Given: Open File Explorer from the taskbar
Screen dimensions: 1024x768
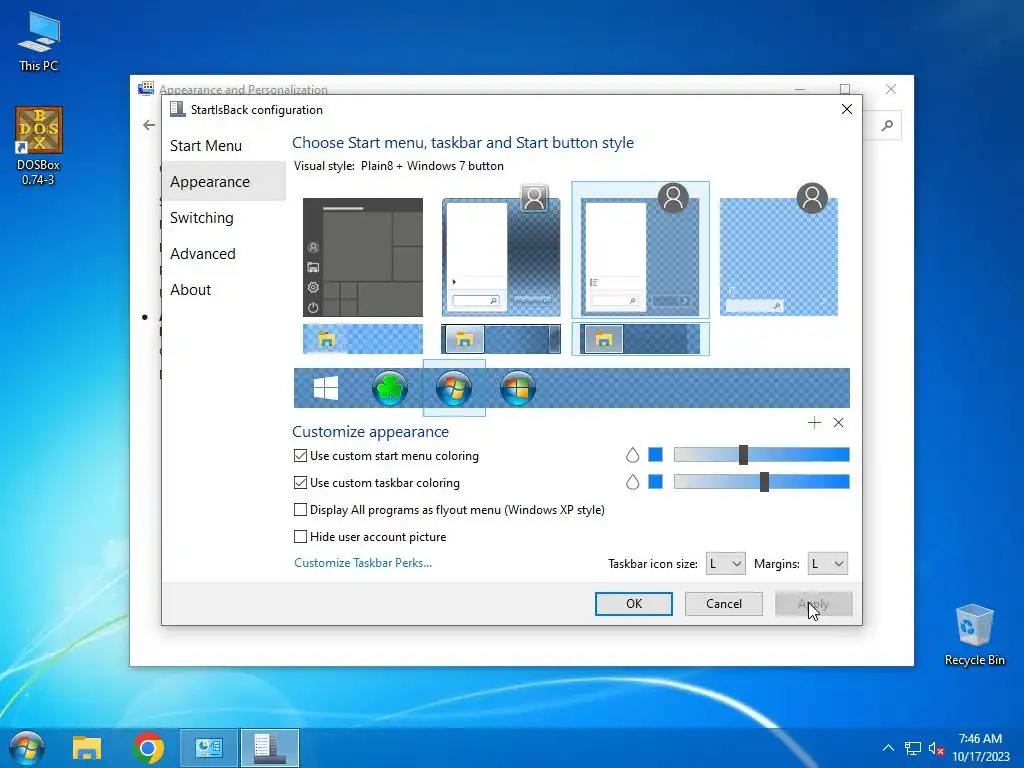Looking at the screenshot, I should point(87,748).
